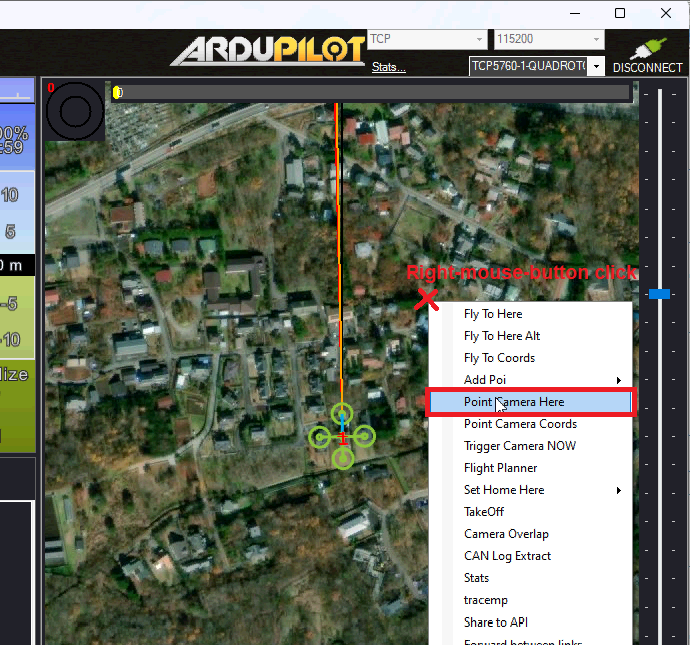Expand the Set Home Here submenu

click(540, 490)
